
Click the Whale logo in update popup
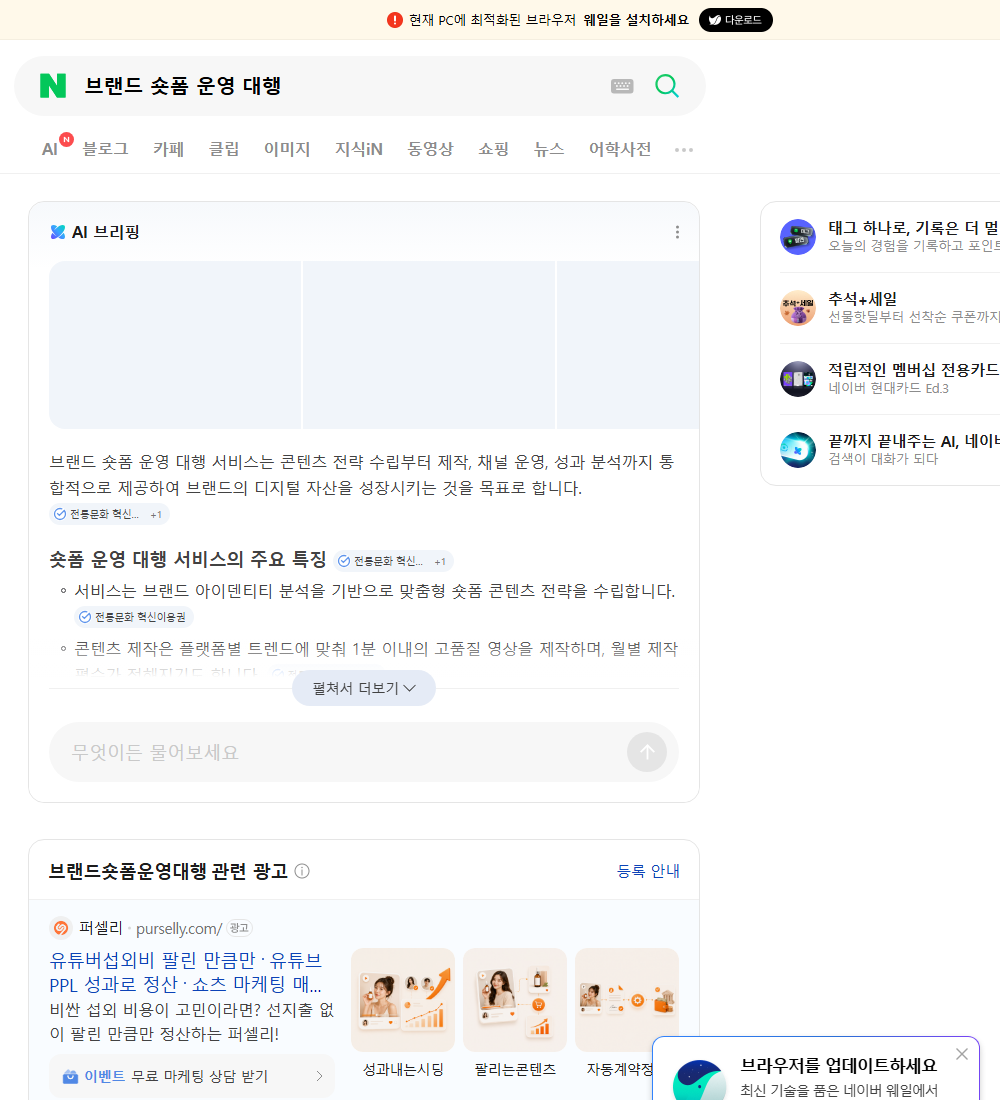coord(699,1080)
